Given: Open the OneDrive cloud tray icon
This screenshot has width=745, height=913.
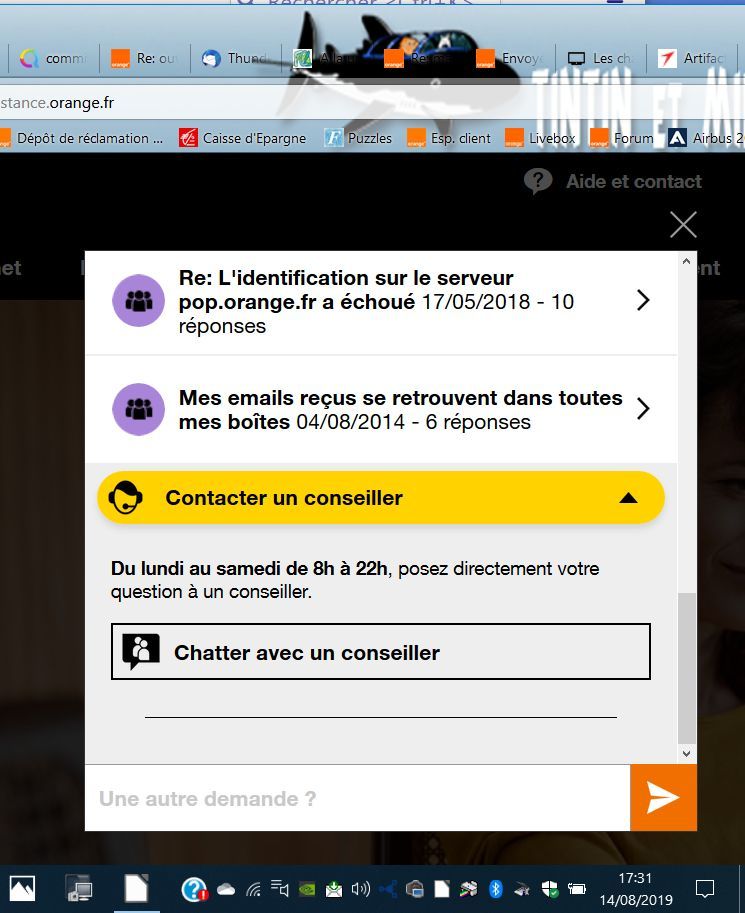Looking at the screenshot, I should coord(226,889).
